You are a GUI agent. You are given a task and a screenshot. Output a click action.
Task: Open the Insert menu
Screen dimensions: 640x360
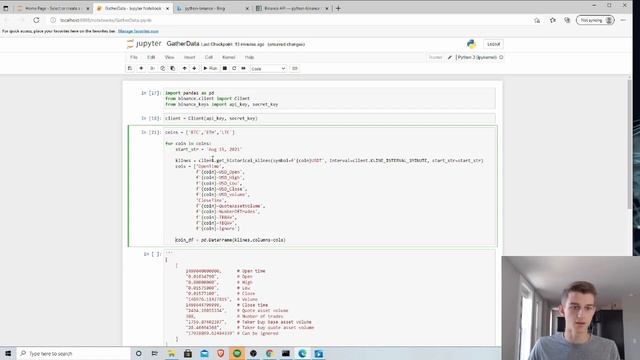point(189,58)
